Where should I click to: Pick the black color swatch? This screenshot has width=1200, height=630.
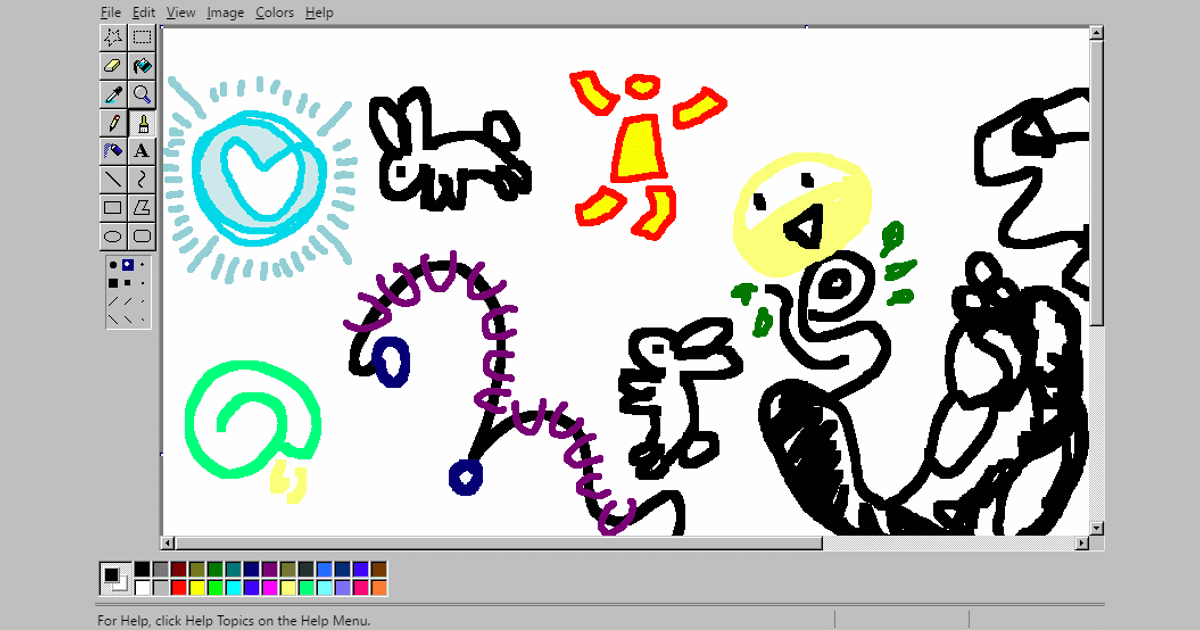(x=142, y=569)
